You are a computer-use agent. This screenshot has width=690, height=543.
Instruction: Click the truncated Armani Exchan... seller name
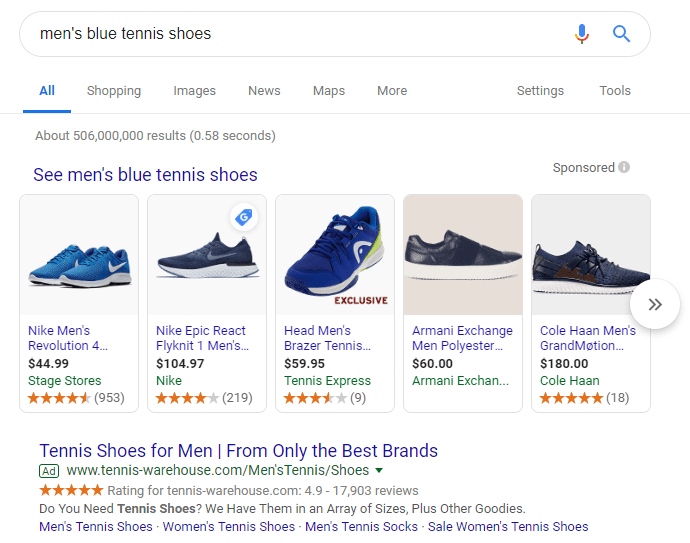460,381
